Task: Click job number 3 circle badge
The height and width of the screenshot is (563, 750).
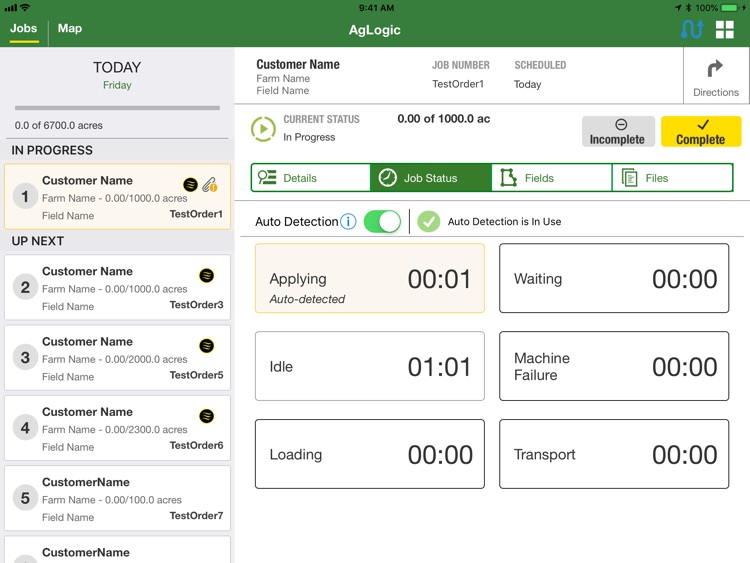Action: (x=25, y=357)
